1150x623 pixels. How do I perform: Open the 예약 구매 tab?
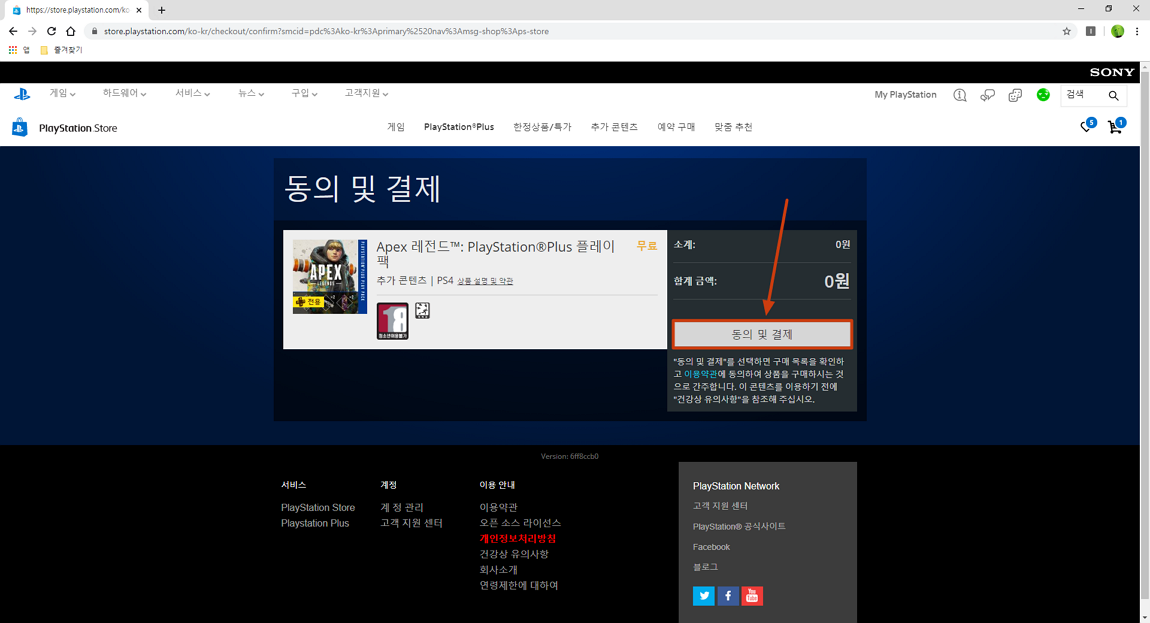coord(676,127)
